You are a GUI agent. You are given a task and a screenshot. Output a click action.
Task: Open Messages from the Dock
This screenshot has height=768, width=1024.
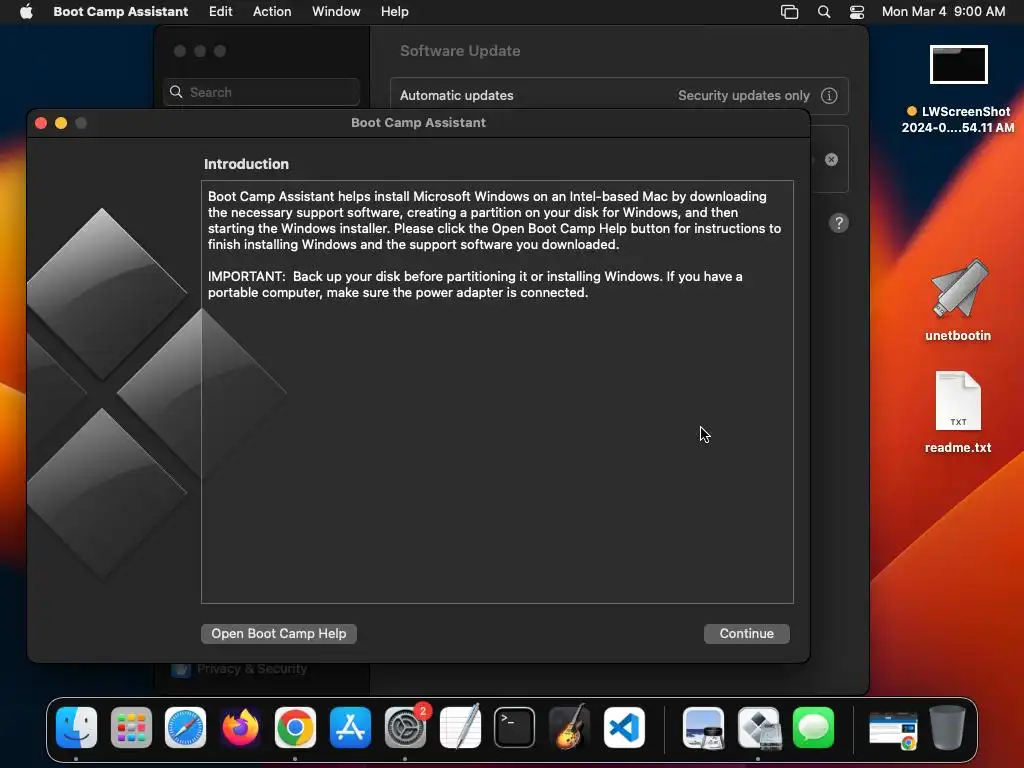pyautogui.click(x=813, y=727)
